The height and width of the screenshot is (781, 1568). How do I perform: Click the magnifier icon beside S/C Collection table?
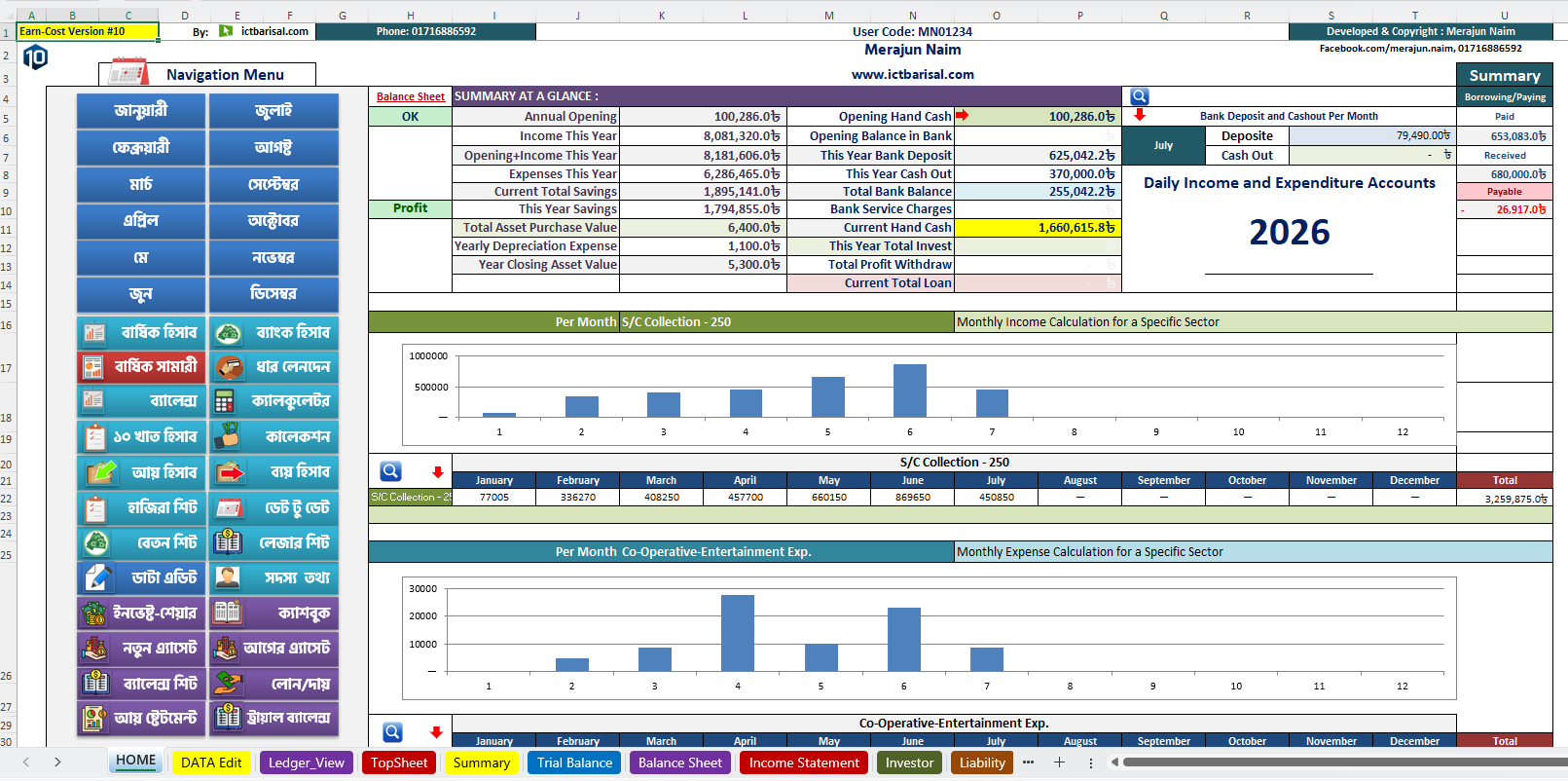[390, 471]
